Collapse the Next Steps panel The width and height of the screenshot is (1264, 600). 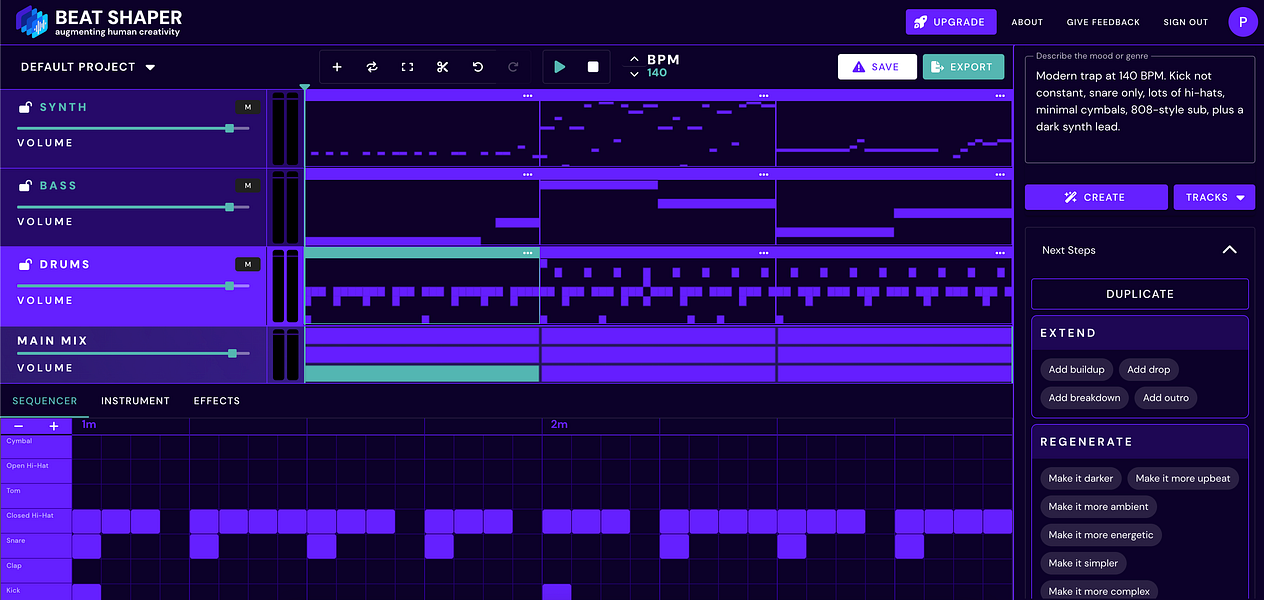[x=1230, y=250]
